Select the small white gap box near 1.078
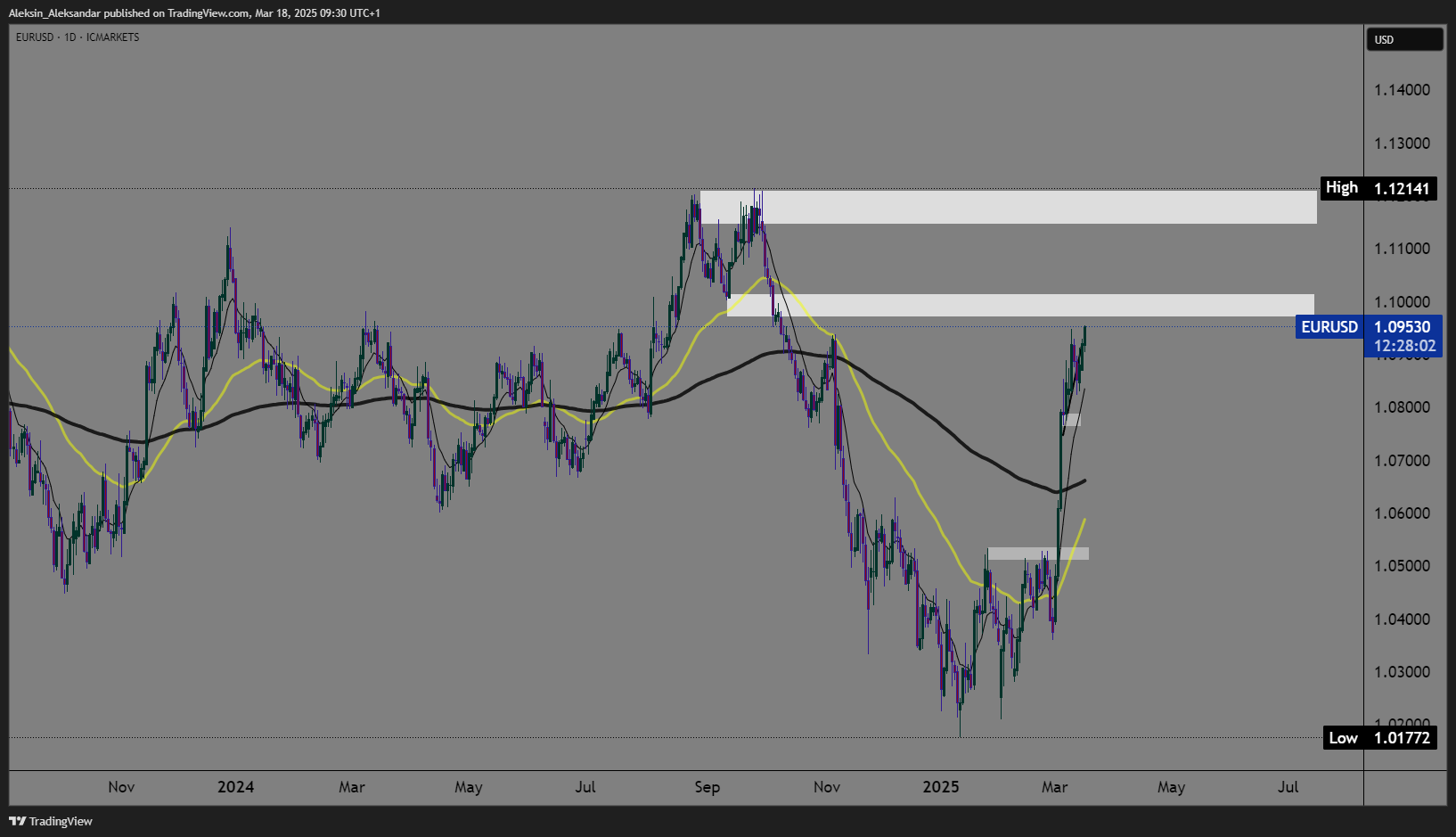 [x=1072, y=420]
